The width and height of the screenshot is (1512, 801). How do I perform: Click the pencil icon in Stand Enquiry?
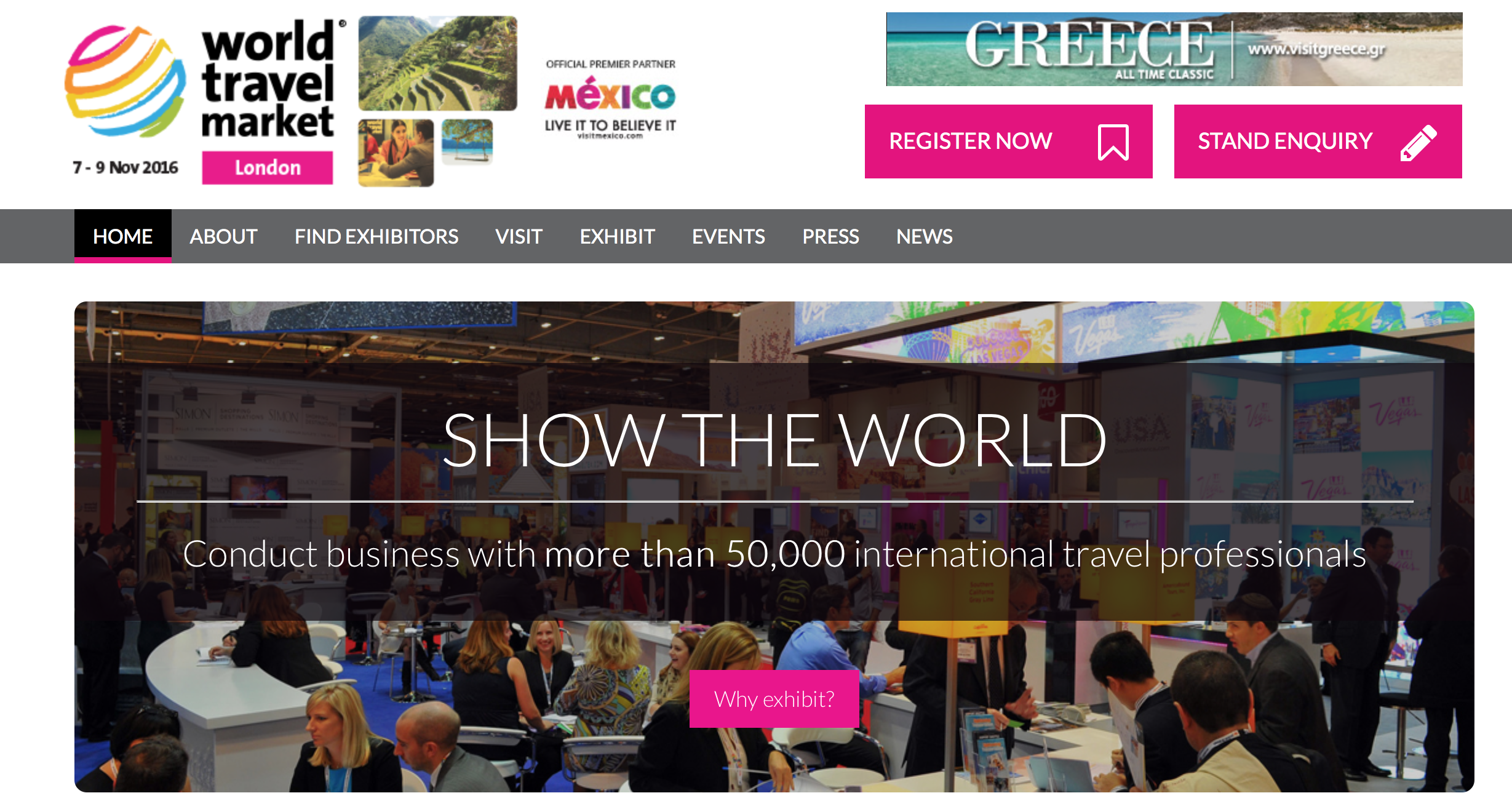pyautogui.click(x=1418, y=142)
